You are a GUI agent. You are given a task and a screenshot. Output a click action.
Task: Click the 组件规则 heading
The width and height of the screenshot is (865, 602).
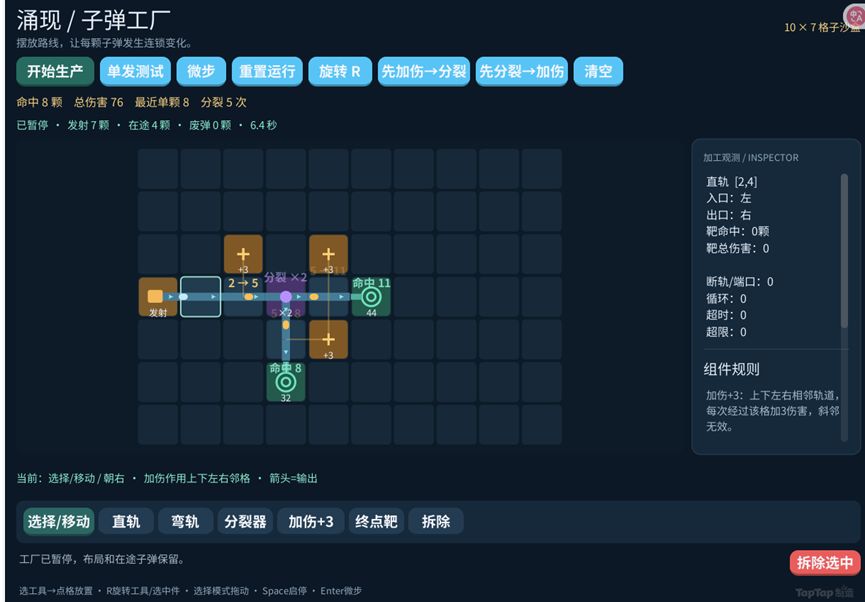tap(731, 369)
